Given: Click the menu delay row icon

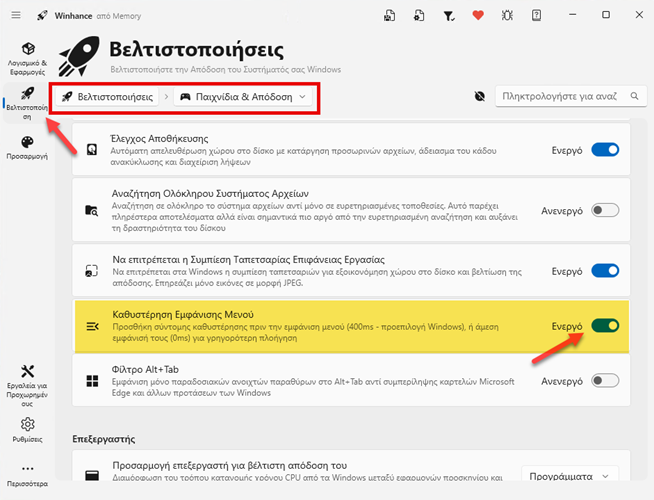Looking at the screenshot, I should 92,326.
